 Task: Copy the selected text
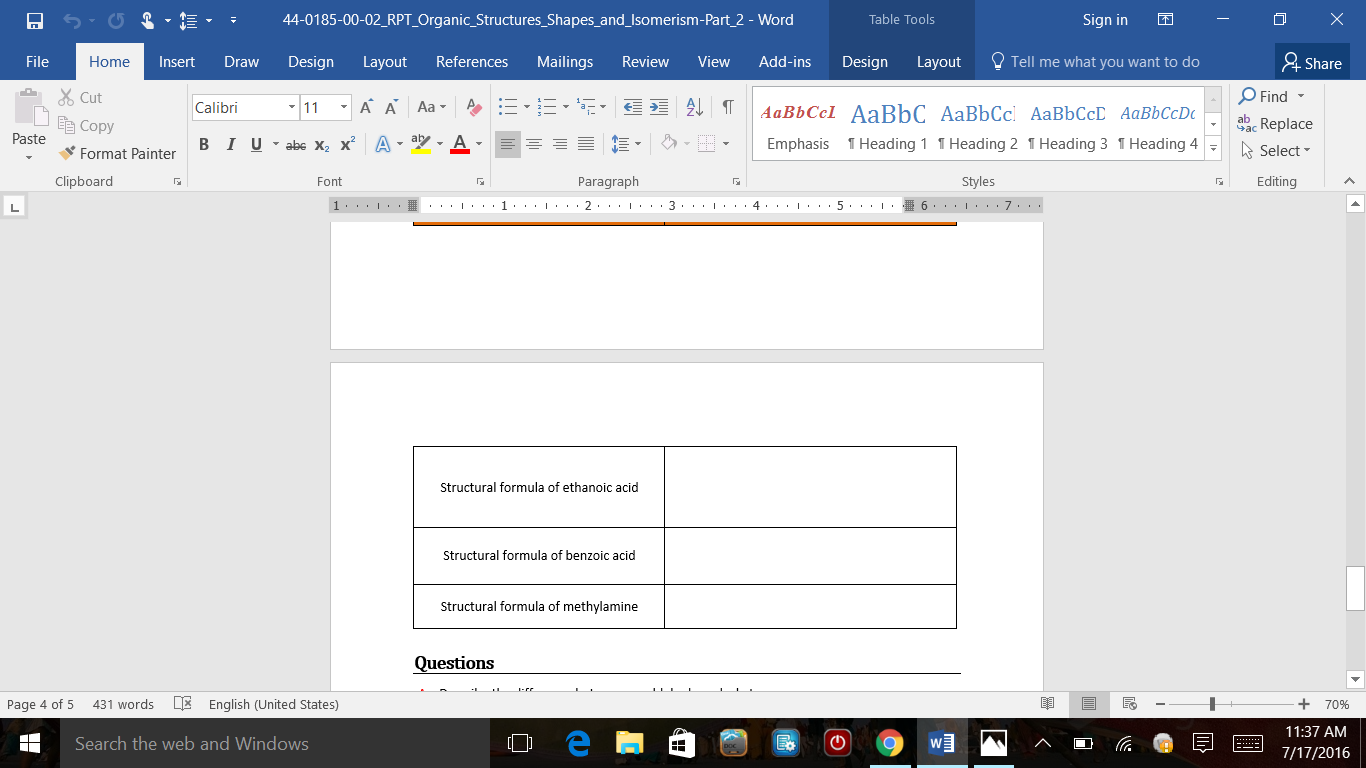click(x=86, y=125)
